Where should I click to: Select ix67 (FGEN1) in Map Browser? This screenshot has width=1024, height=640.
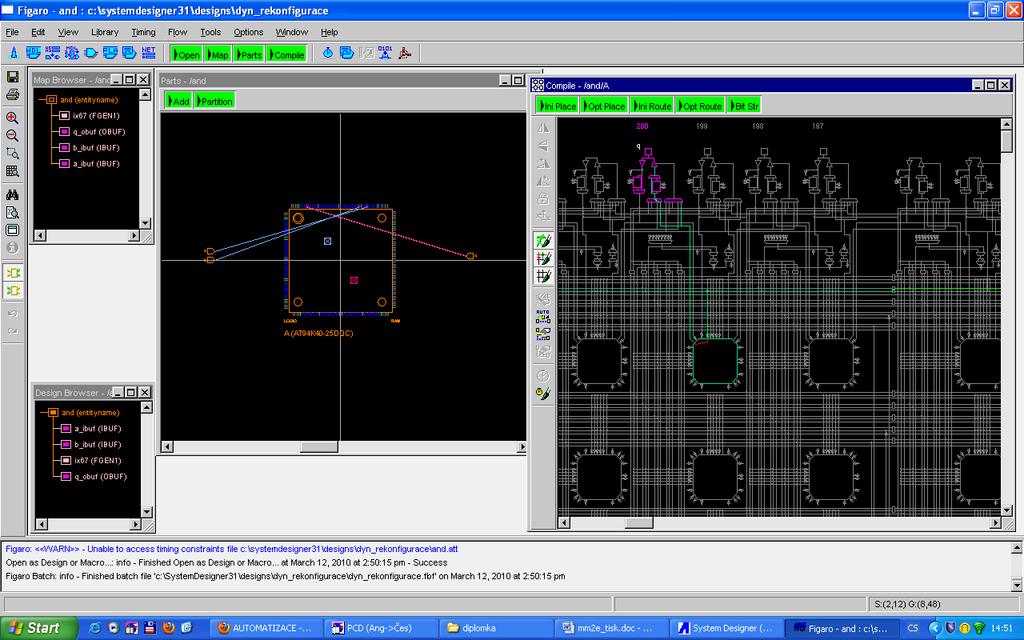tap(96, 116)
